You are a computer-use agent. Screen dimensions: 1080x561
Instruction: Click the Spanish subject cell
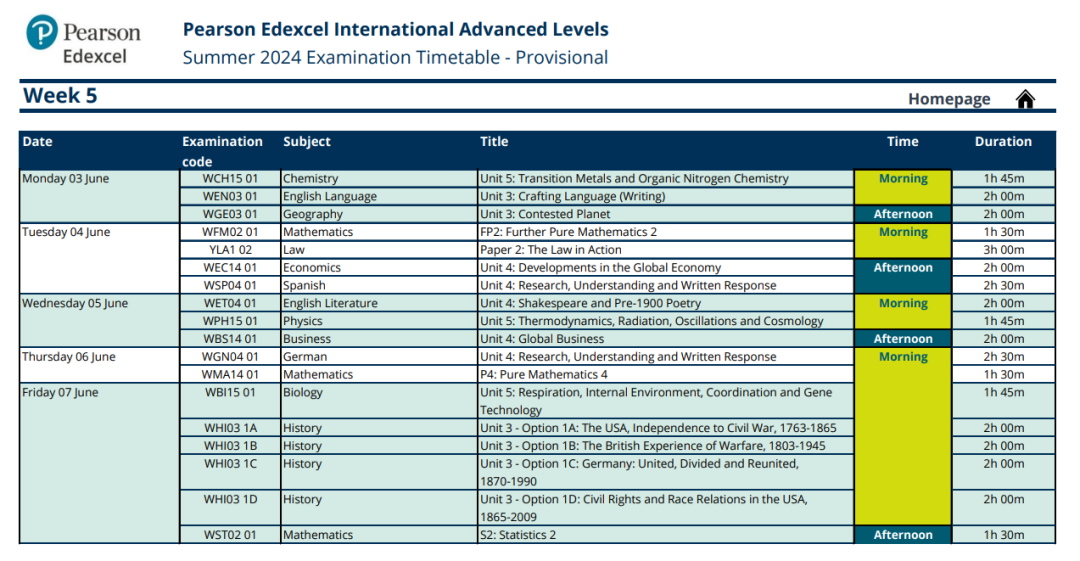click(x=378, y=285)
